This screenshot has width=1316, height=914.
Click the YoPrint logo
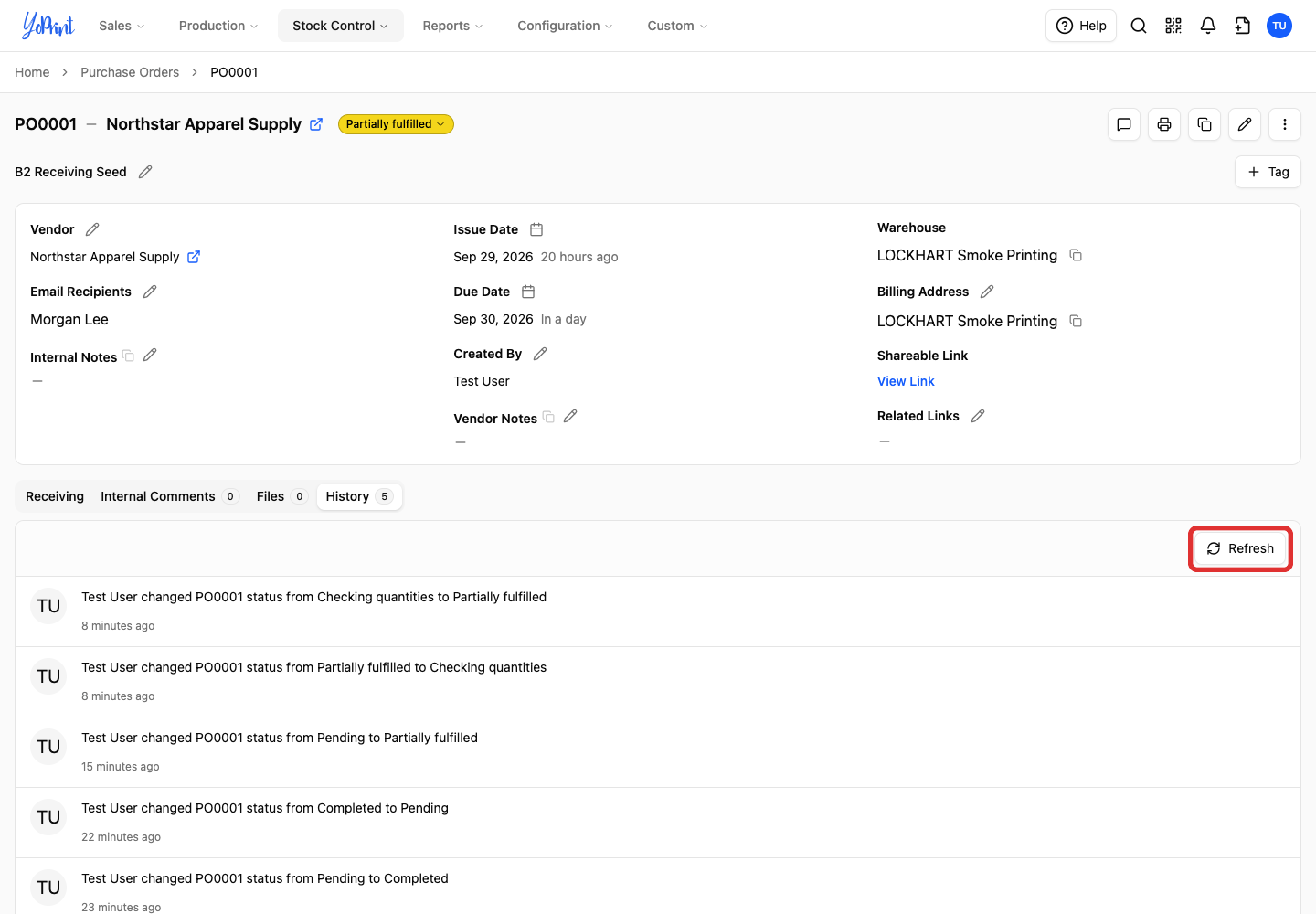[48, 26]
